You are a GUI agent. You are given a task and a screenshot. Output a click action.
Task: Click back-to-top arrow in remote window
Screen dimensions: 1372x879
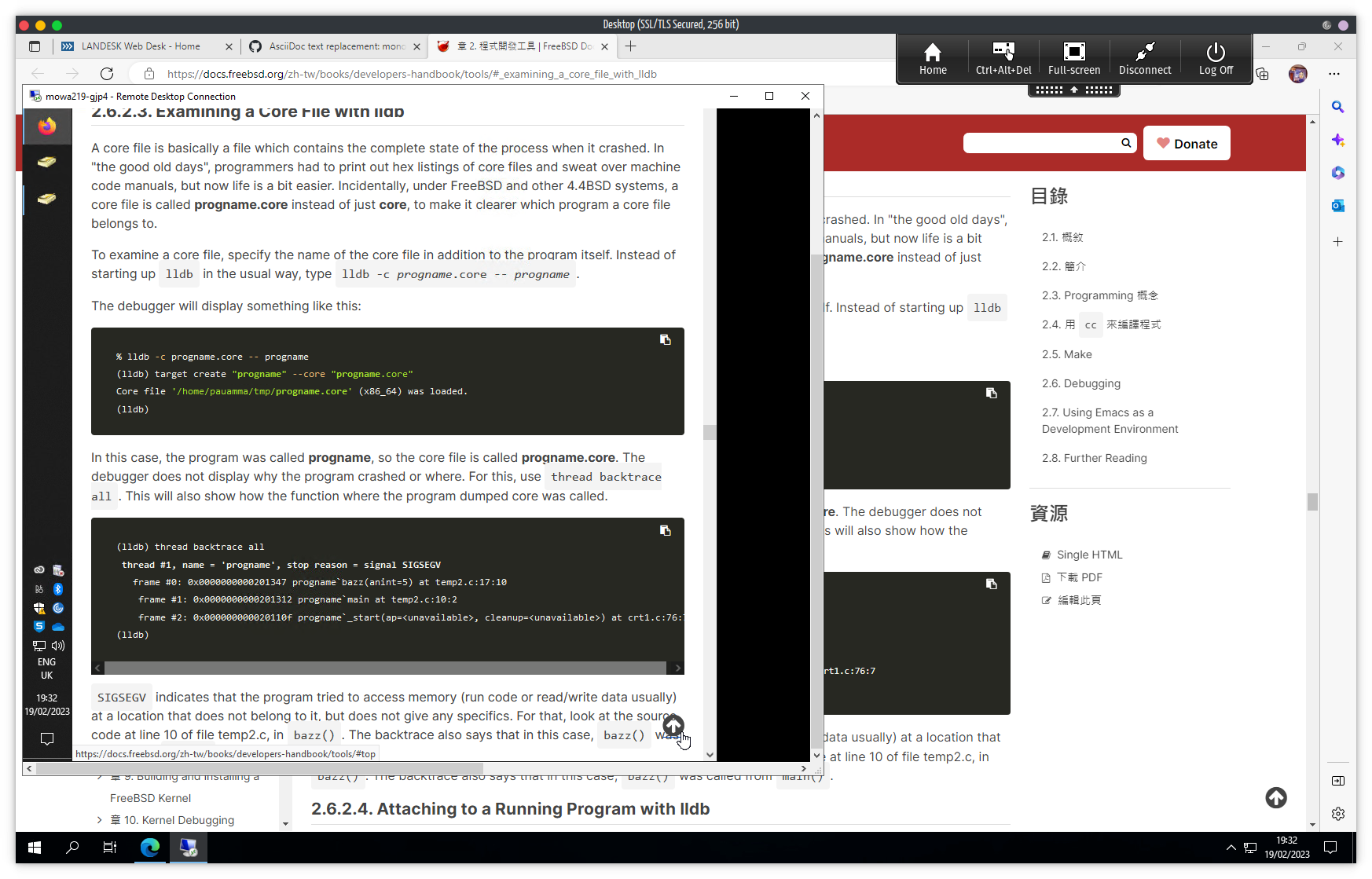[x=673, y=726]
